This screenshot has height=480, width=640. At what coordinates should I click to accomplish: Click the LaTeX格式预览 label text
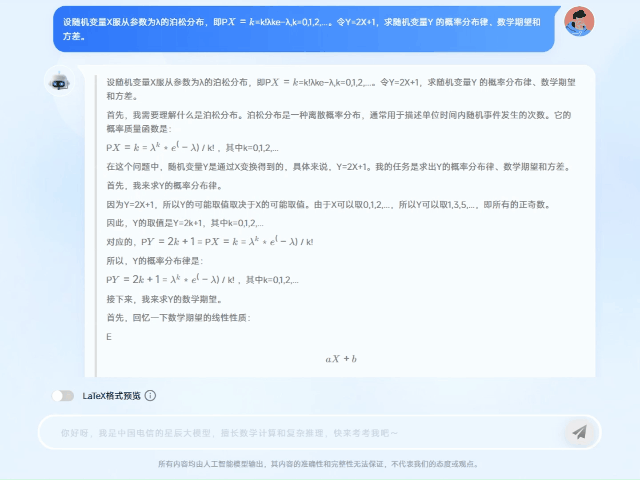[x=111, y=396]
